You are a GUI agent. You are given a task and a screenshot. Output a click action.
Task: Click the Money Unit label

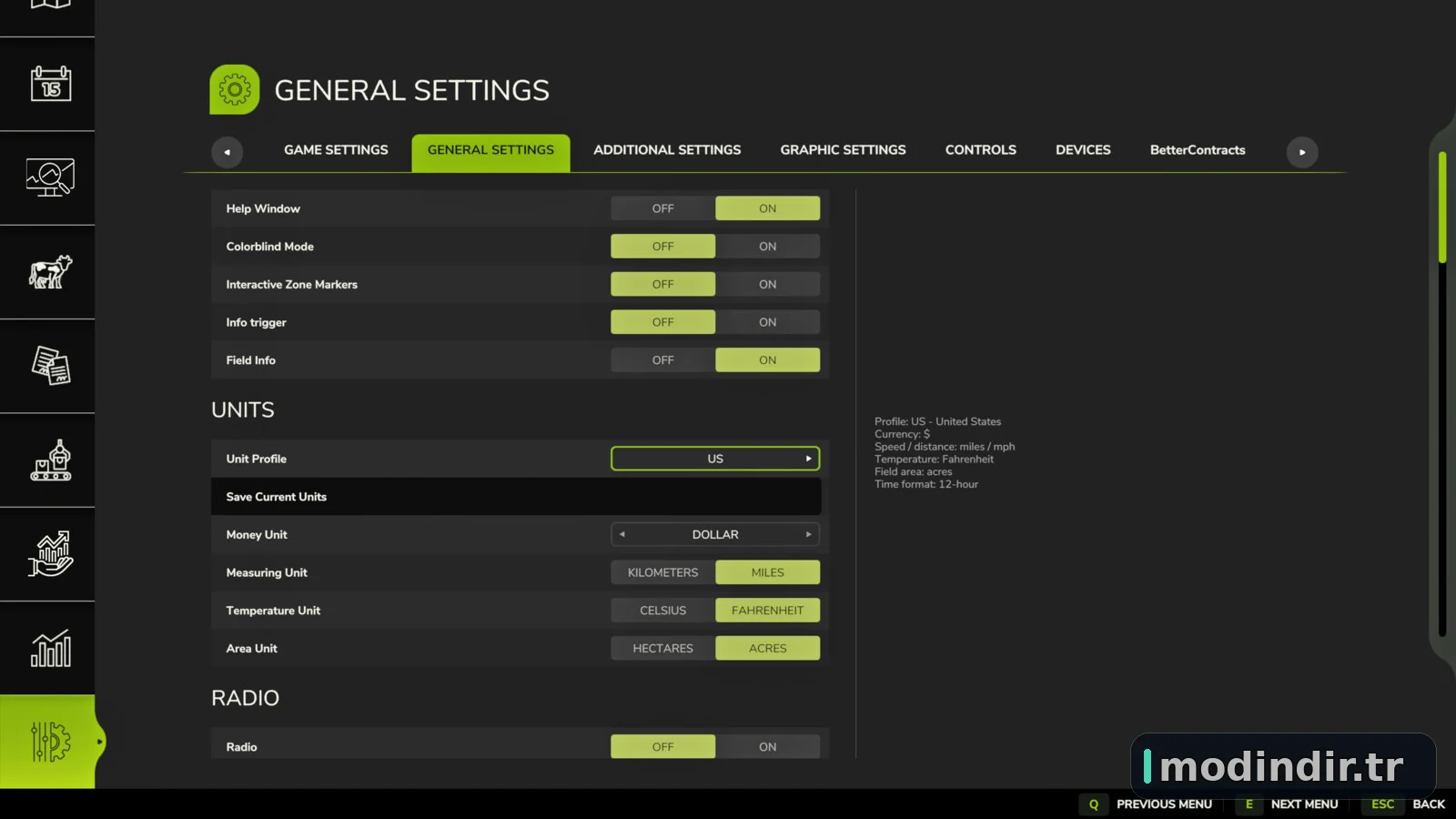click(x=256, y=535)
